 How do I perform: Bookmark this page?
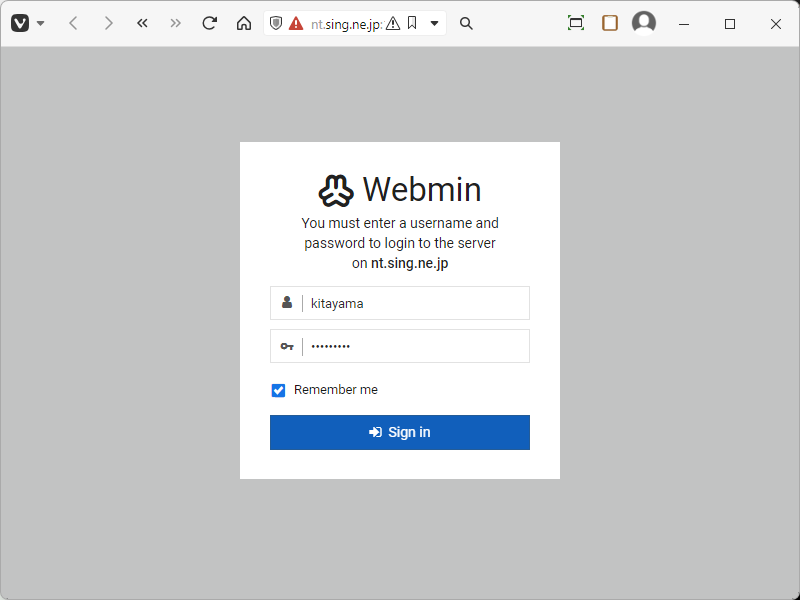(412, 23)
